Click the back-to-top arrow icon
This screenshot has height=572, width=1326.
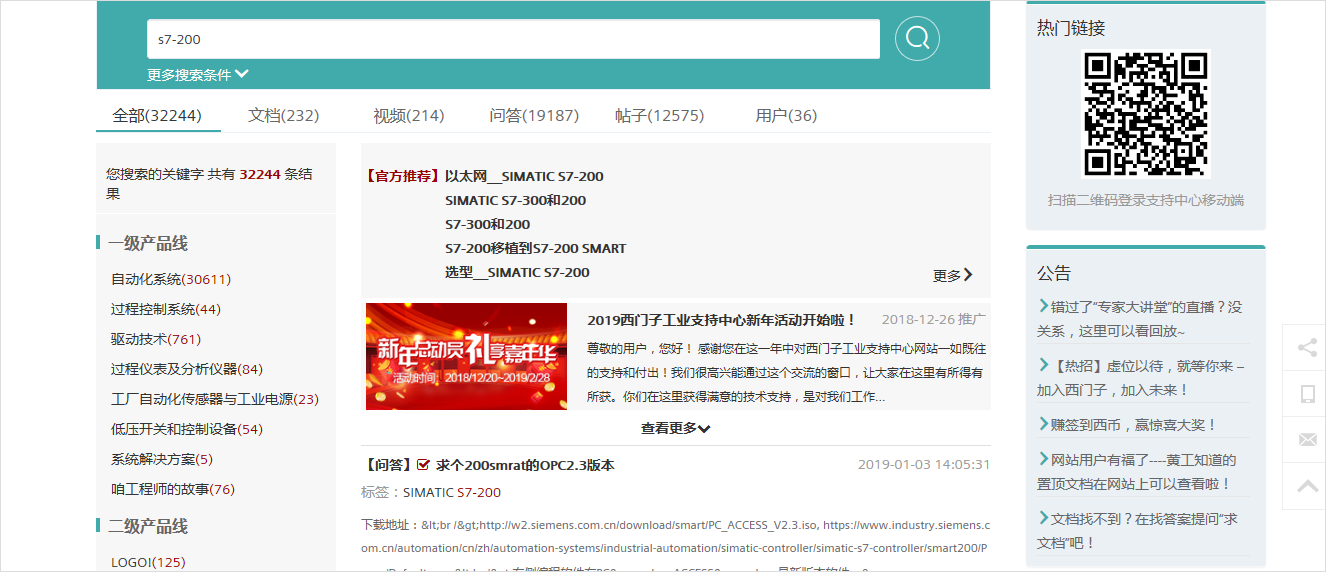click(1306, 486)
